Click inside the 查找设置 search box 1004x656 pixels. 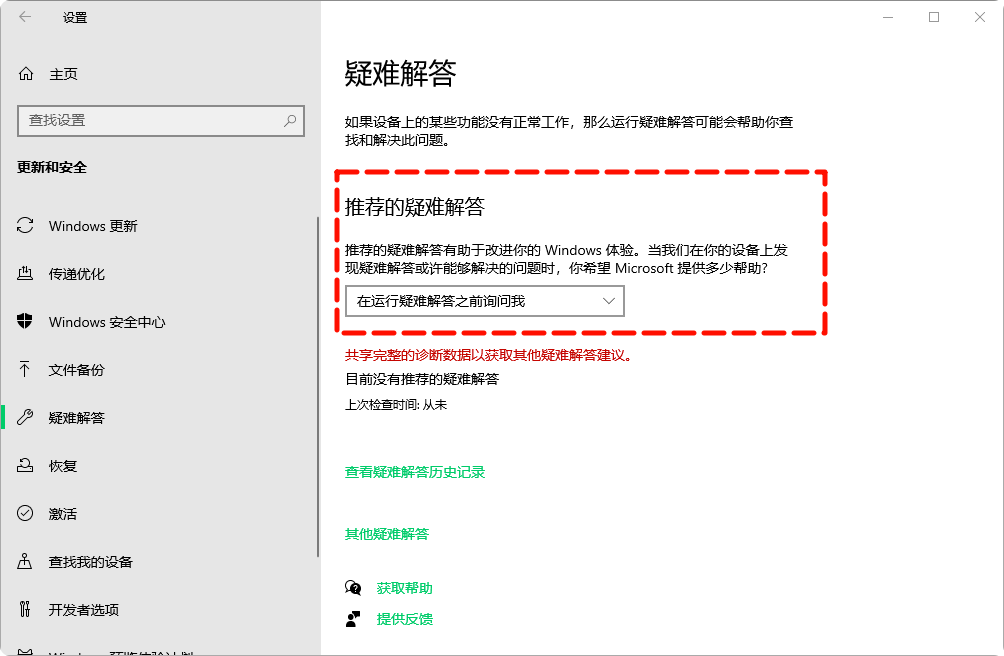coord(150,120)
